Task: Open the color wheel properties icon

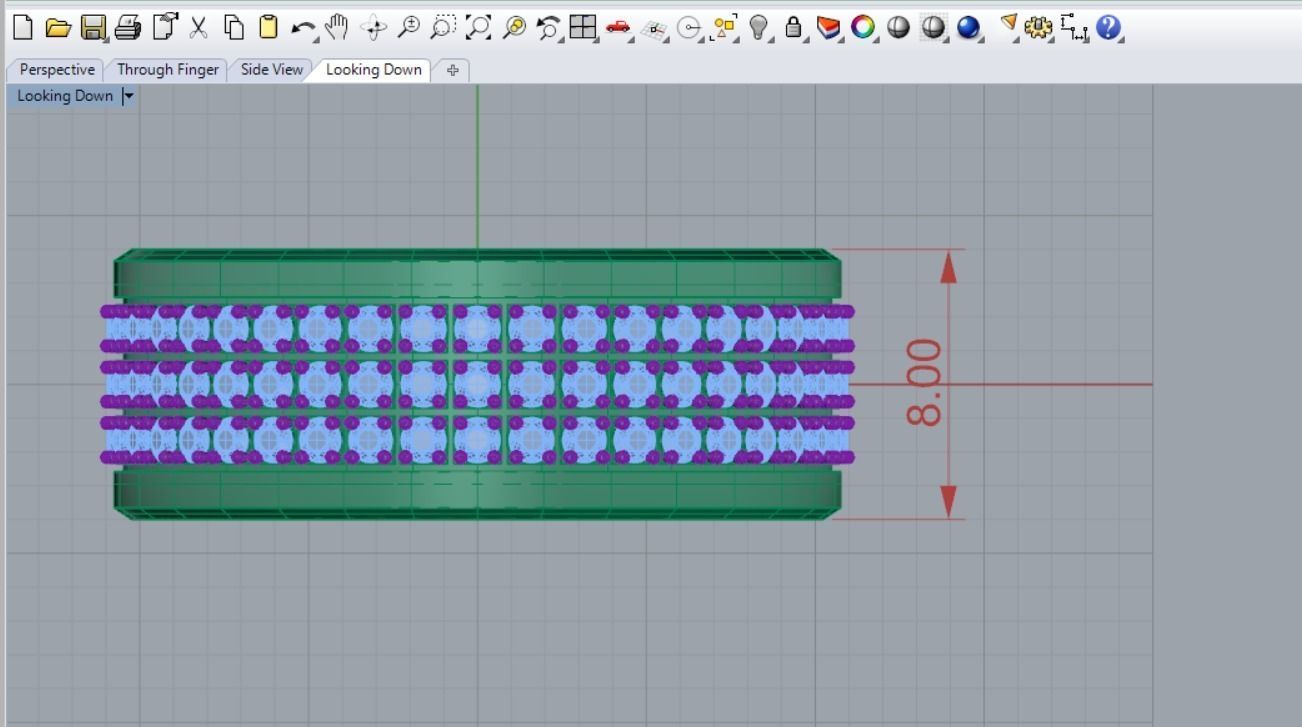Action: tap(862, 28)
